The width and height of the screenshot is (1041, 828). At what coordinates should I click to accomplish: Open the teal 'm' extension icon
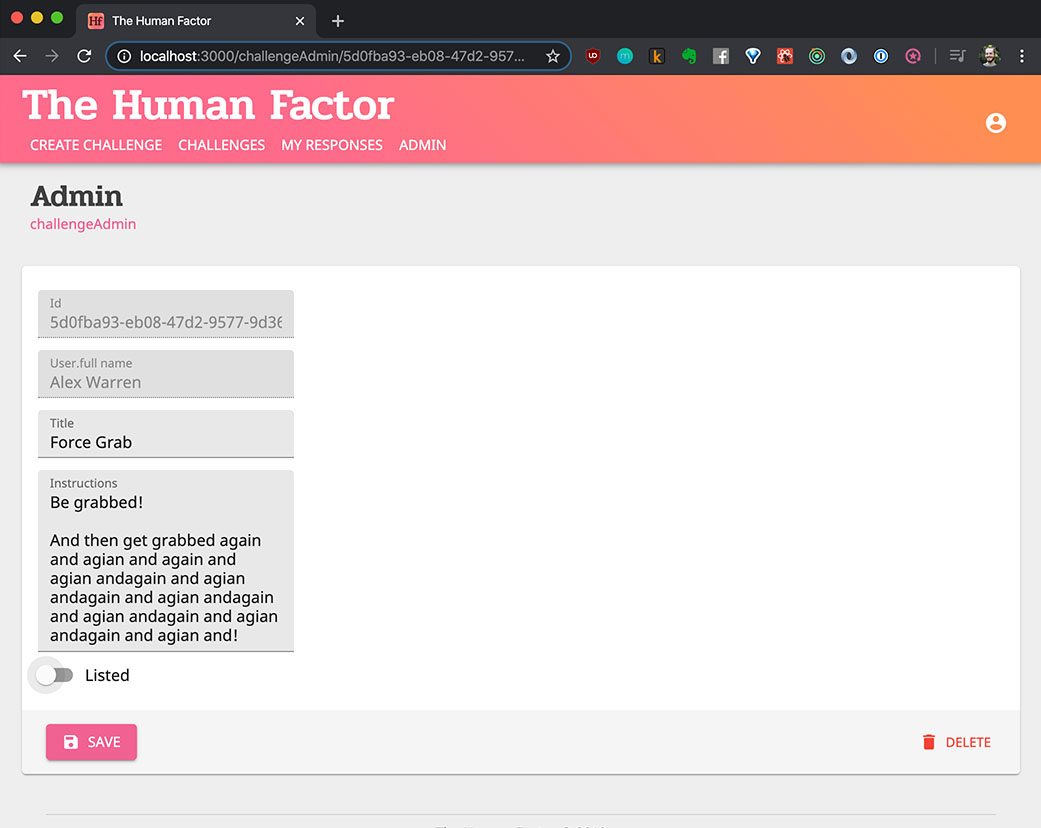[625, 56]
